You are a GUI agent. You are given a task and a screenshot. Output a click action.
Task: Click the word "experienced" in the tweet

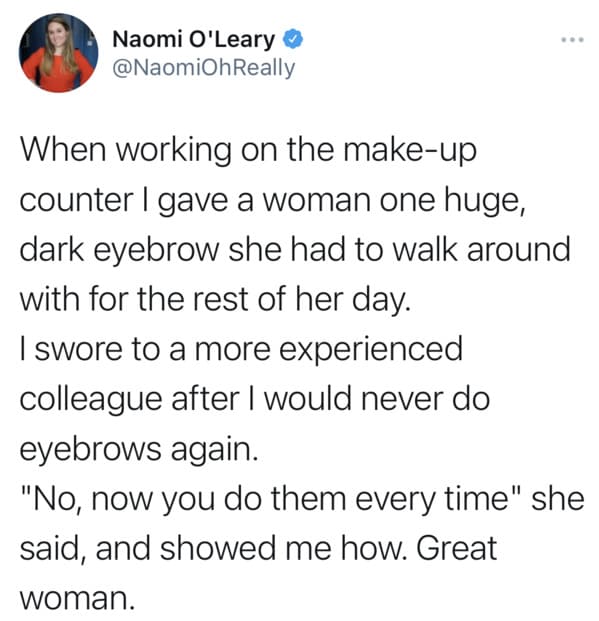371,350
